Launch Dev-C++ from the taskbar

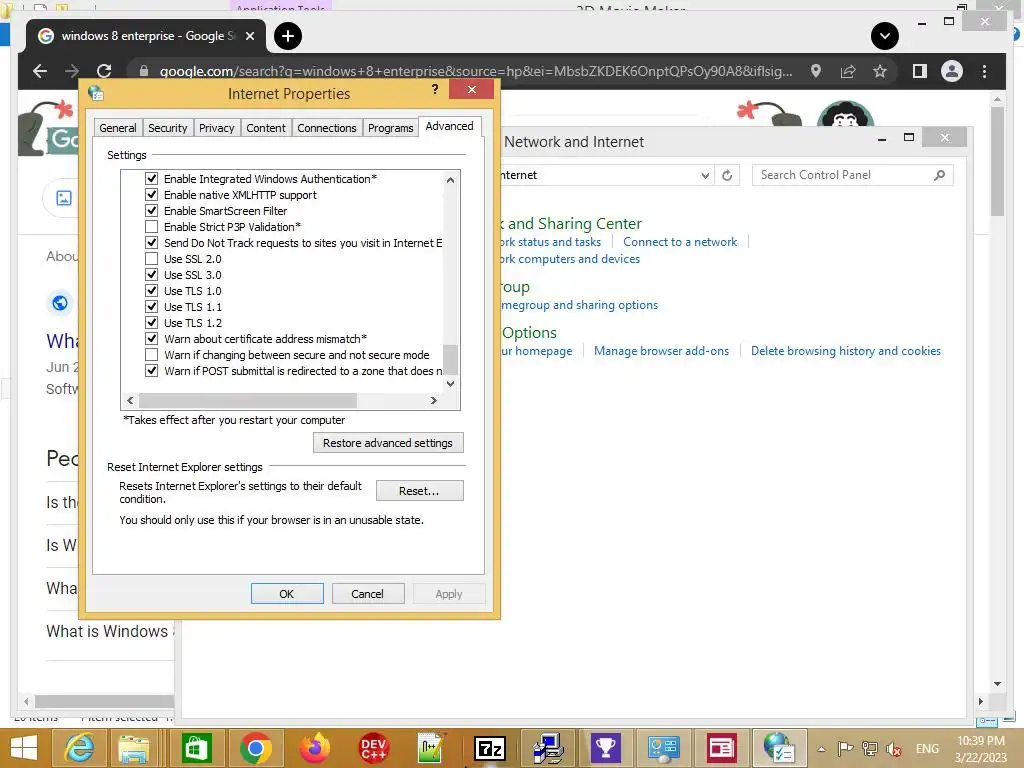point(373,748)
